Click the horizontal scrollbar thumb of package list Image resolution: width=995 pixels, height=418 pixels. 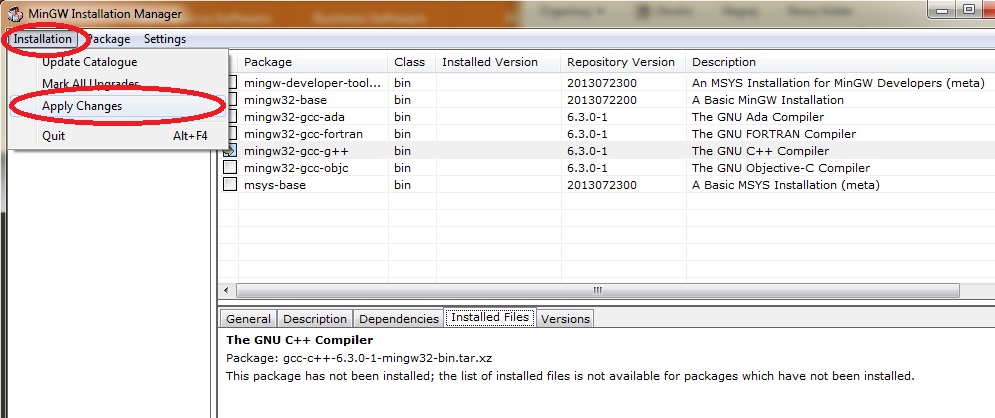[x=597, y=291]
